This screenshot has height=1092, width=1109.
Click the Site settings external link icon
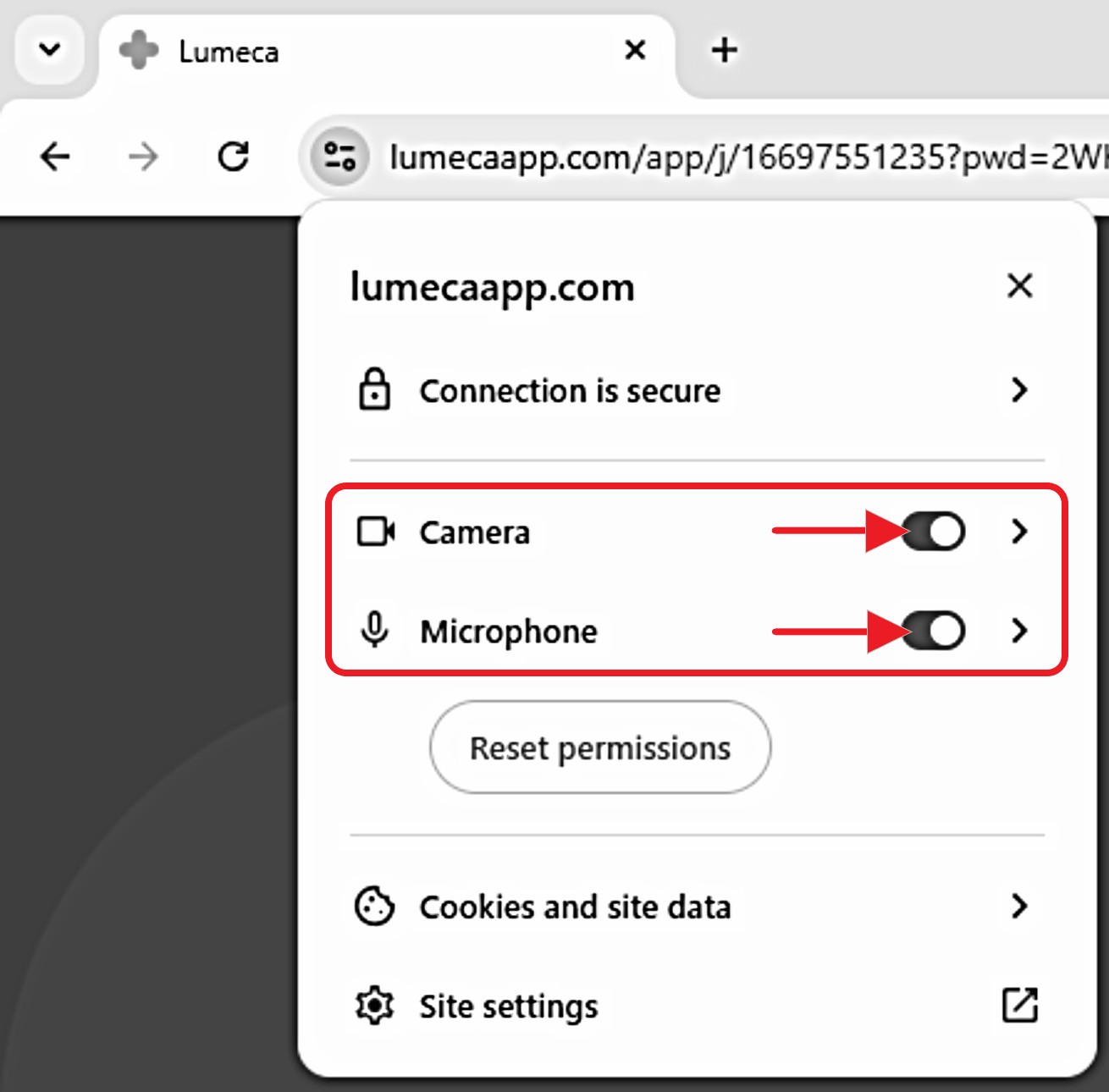[1019, 1006]
